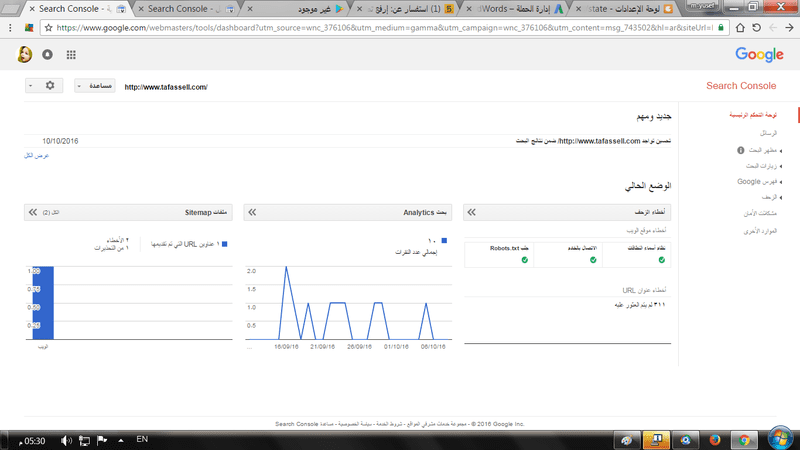Select لوحة التحكم الرئيسية in the sidebar
Viewport: 800px width, 450px height.
tap(753, 115)
